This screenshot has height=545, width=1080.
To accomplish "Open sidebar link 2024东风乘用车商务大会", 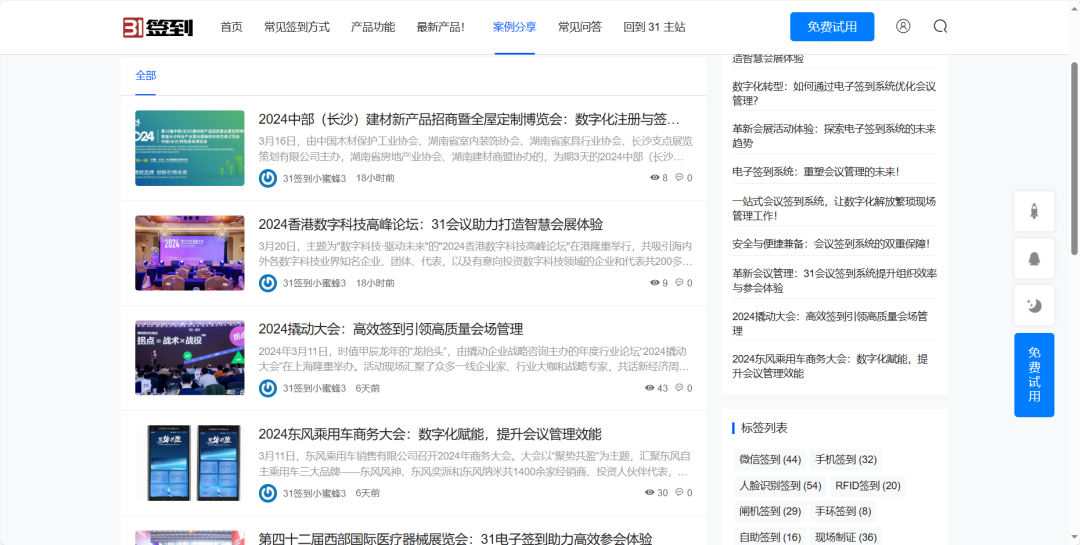I will pos(830,366).
